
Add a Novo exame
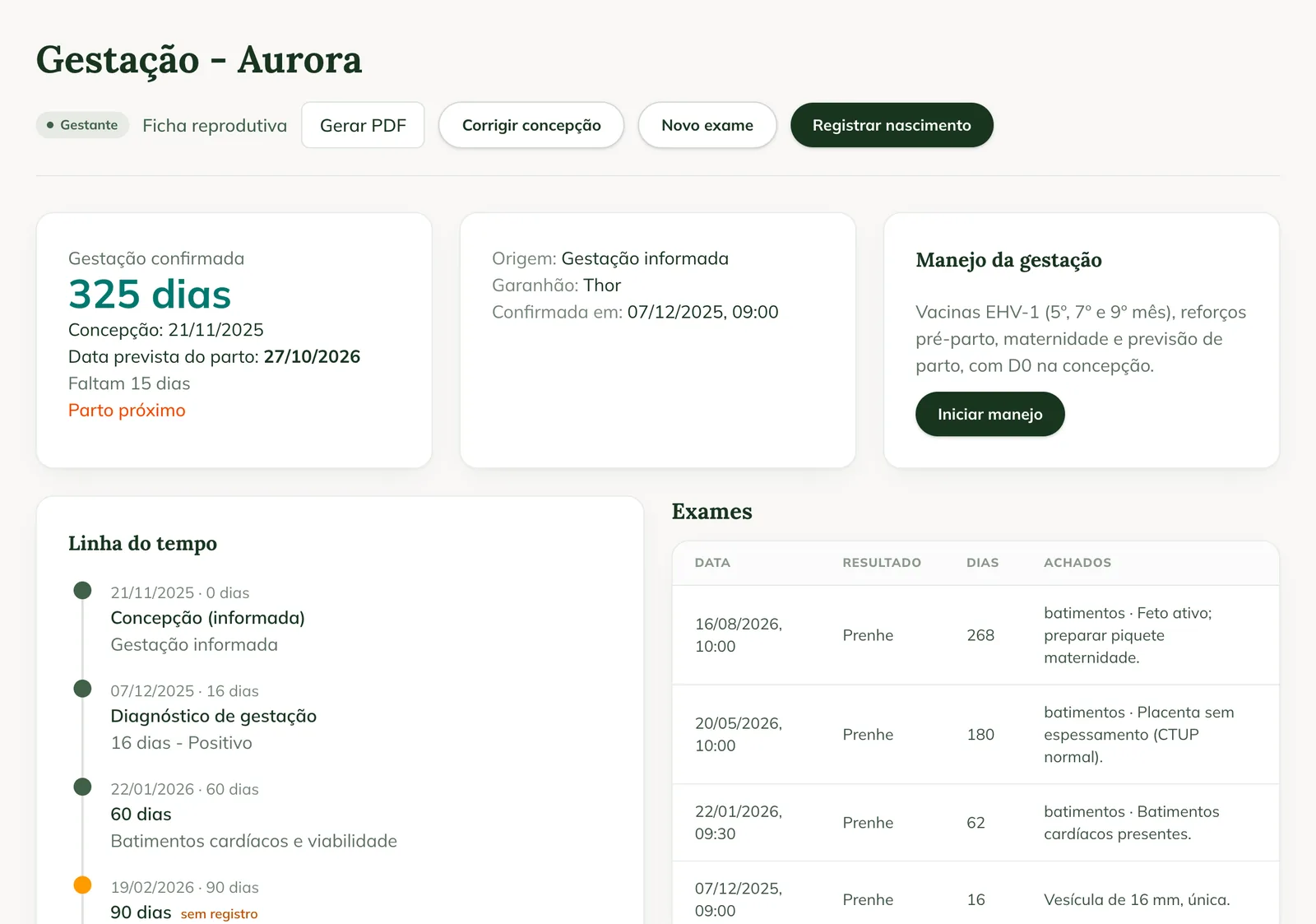[707, 125]
